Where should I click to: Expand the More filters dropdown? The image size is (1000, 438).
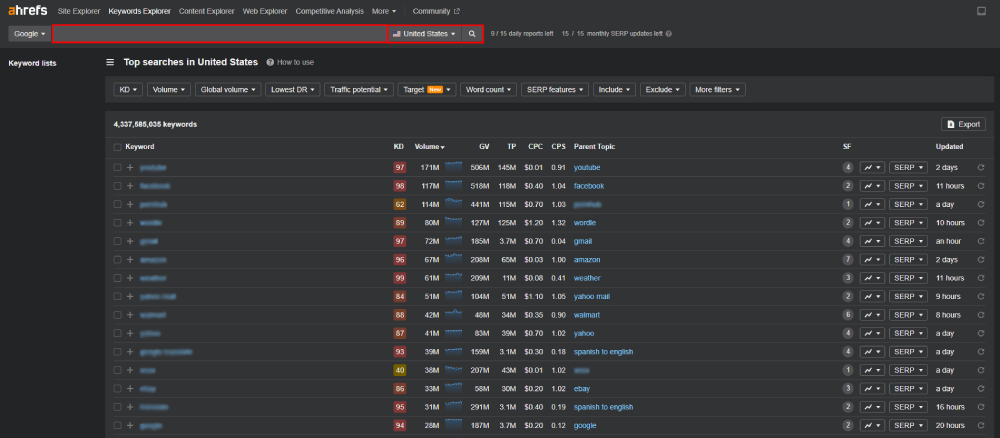point(717,90)
